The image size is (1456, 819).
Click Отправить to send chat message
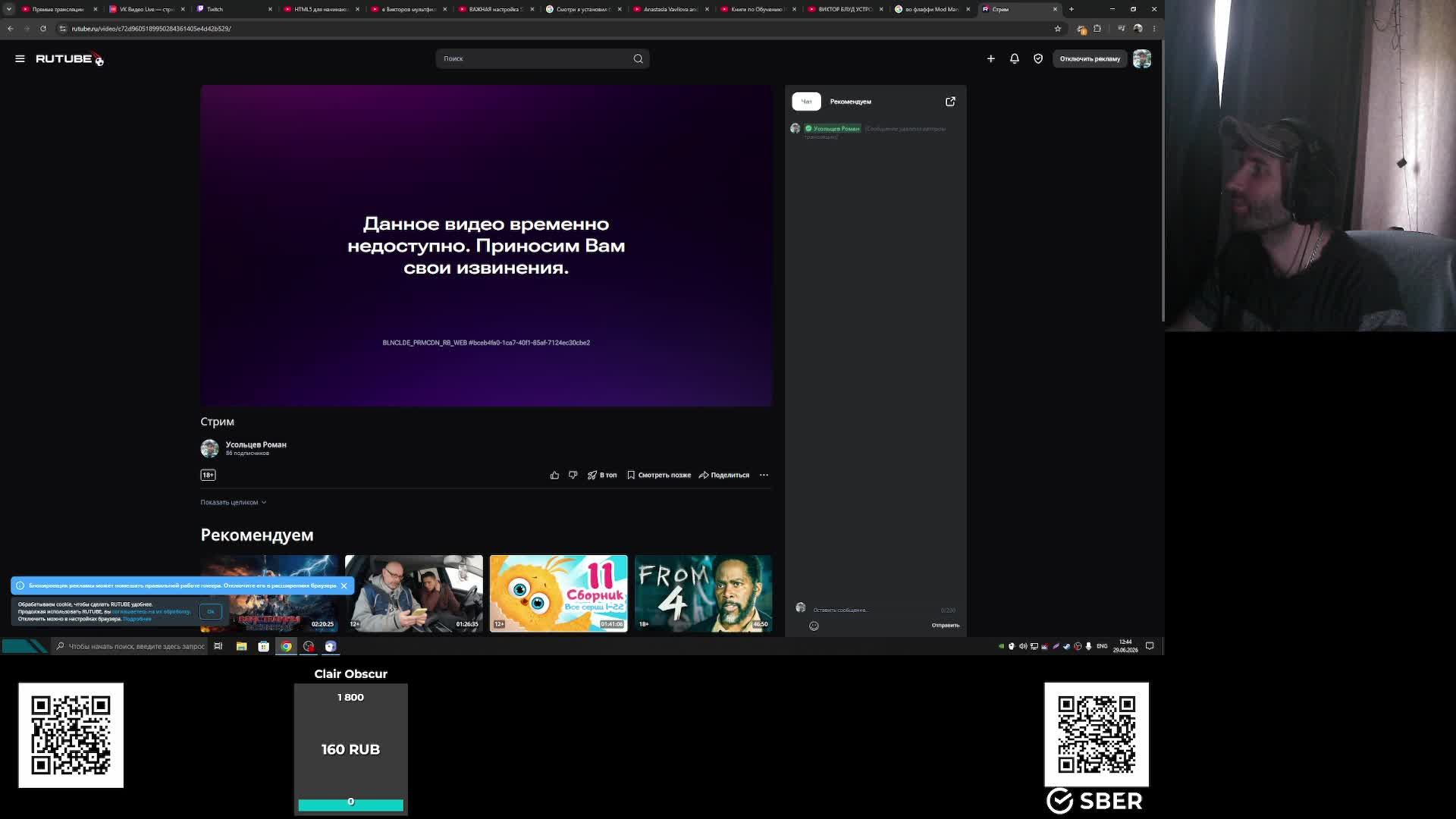point(945,626)
